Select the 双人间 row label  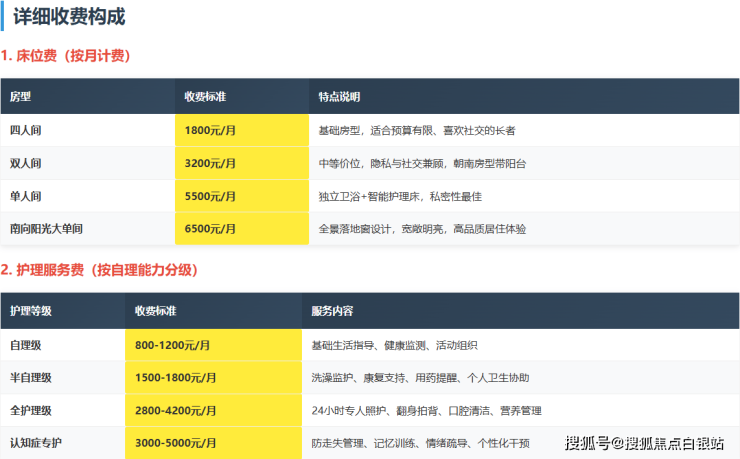coord(25,164)
